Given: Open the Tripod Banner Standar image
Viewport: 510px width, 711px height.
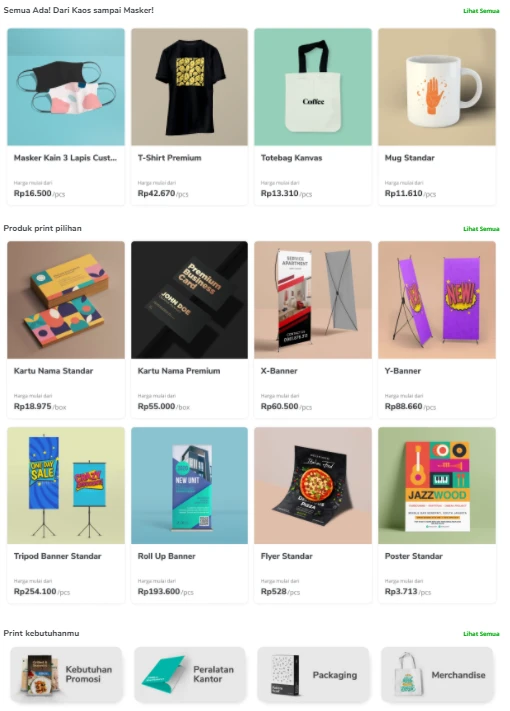Looking at the screenshot, I should (x=66, y=485).
